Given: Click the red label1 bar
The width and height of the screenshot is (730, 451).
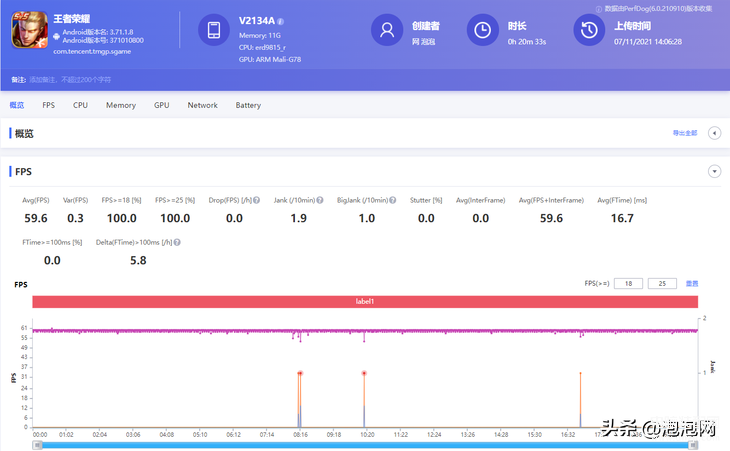Looking at the screenshot, I should (364, 301).
